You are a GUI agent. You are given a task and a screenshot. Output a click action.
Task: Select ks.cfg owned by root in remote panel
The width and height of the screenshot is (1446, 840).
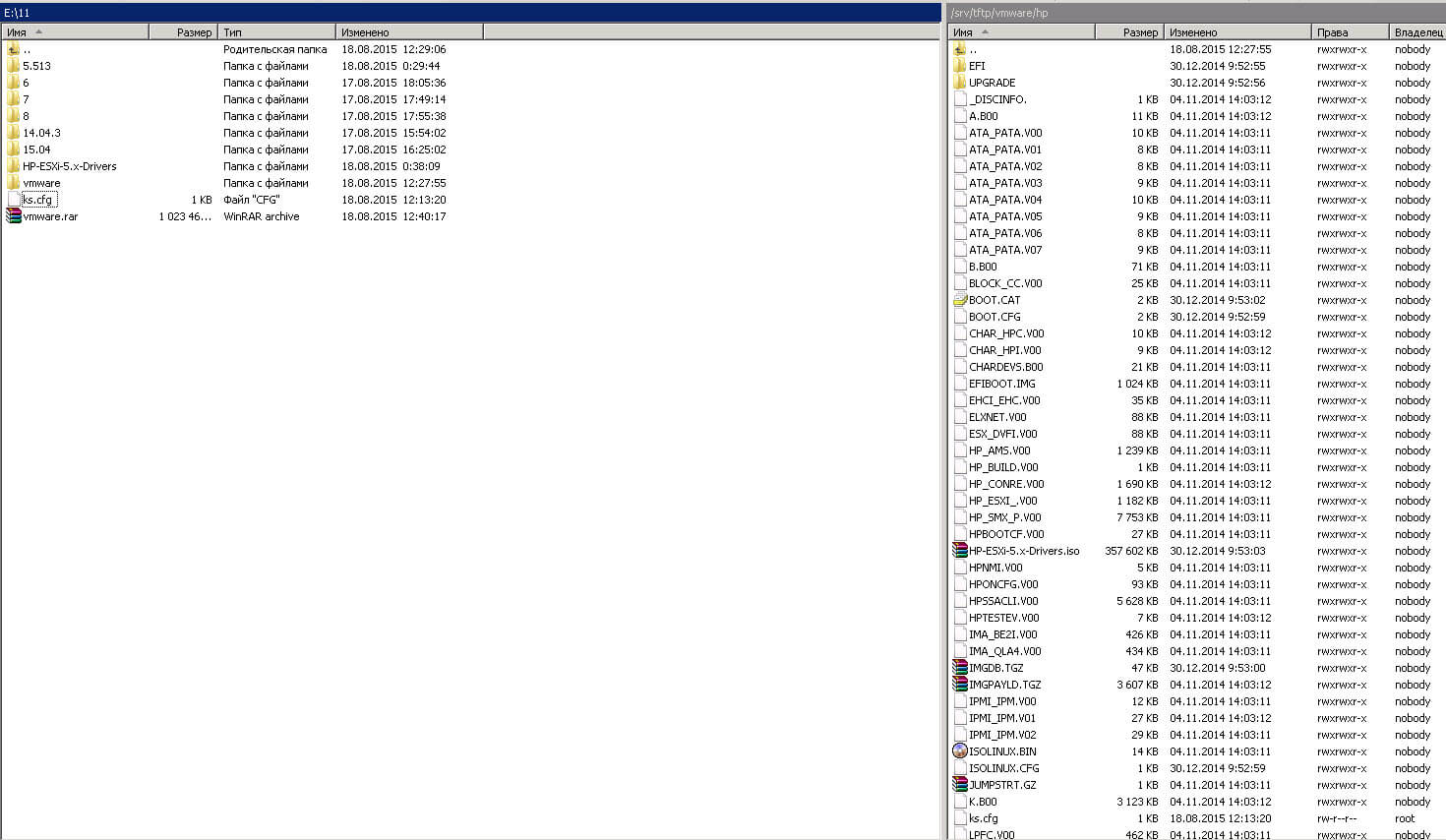pyautogui.click(x=984, y=818)
